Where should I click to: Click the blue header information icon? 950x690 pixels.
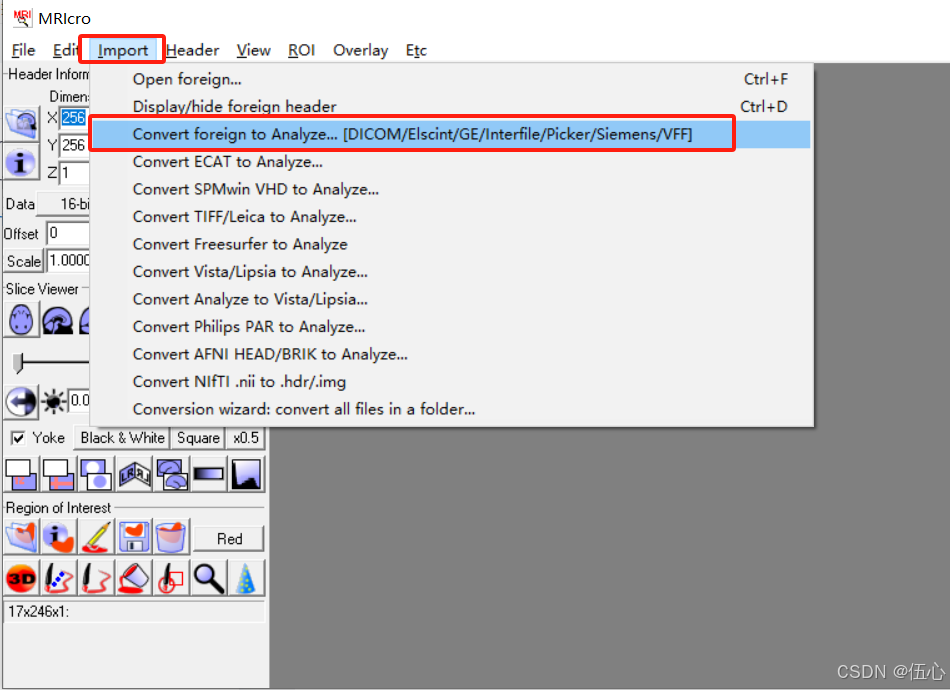click(22, 162)
